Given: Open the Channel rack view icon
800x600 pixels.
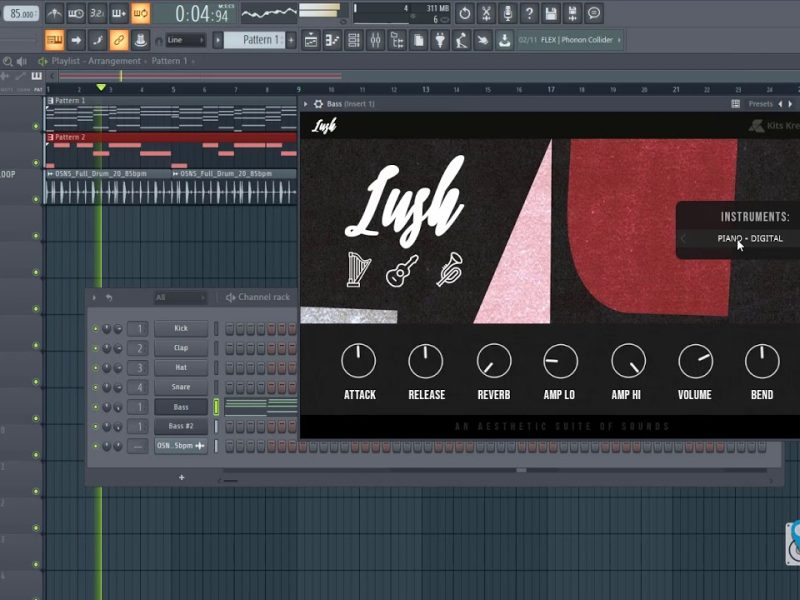Looking at the screenshot, I should 354,40.
